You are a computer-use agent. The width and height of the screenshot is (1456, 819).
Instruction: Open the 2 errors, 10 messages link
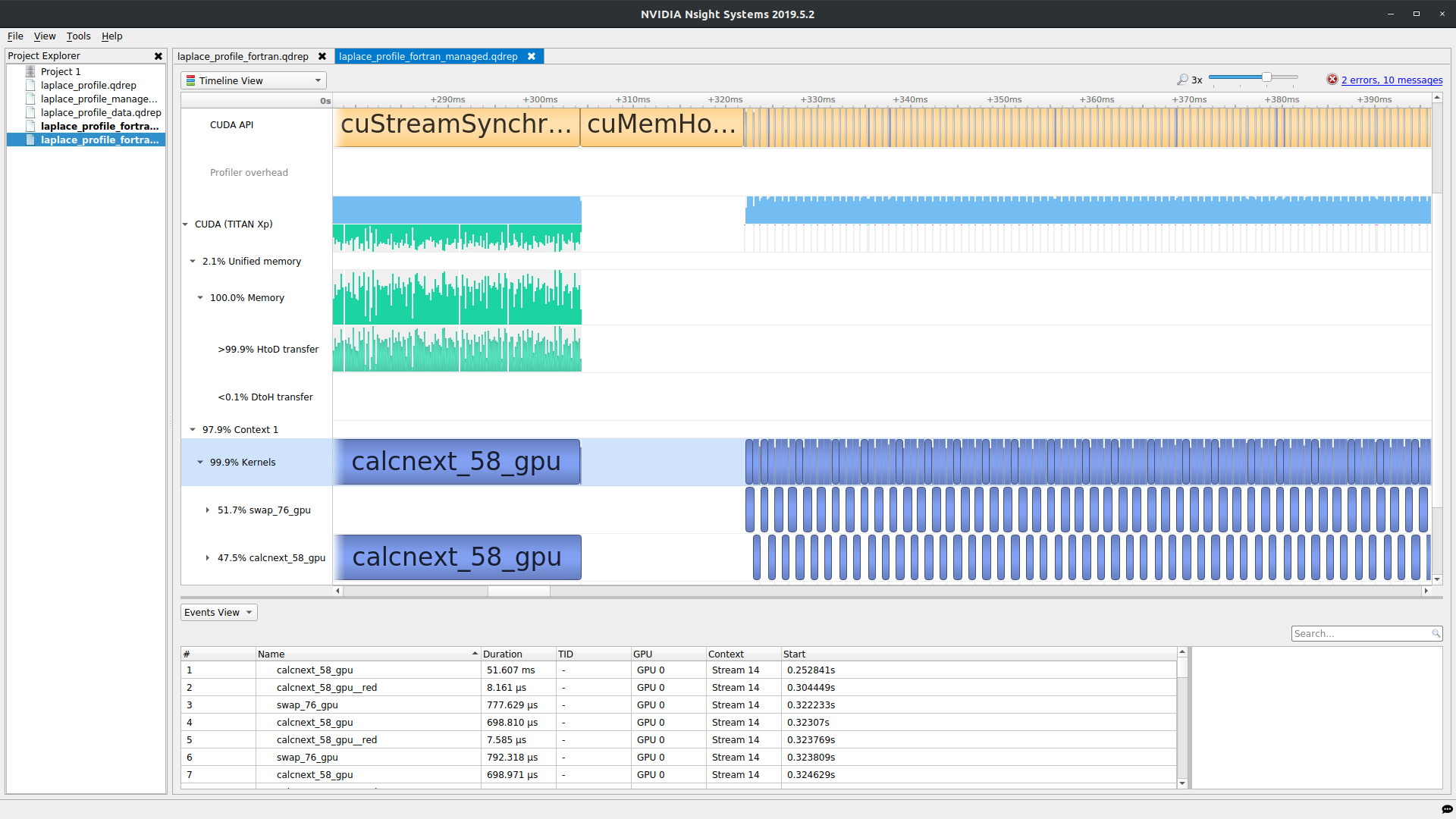[1392, 80]
